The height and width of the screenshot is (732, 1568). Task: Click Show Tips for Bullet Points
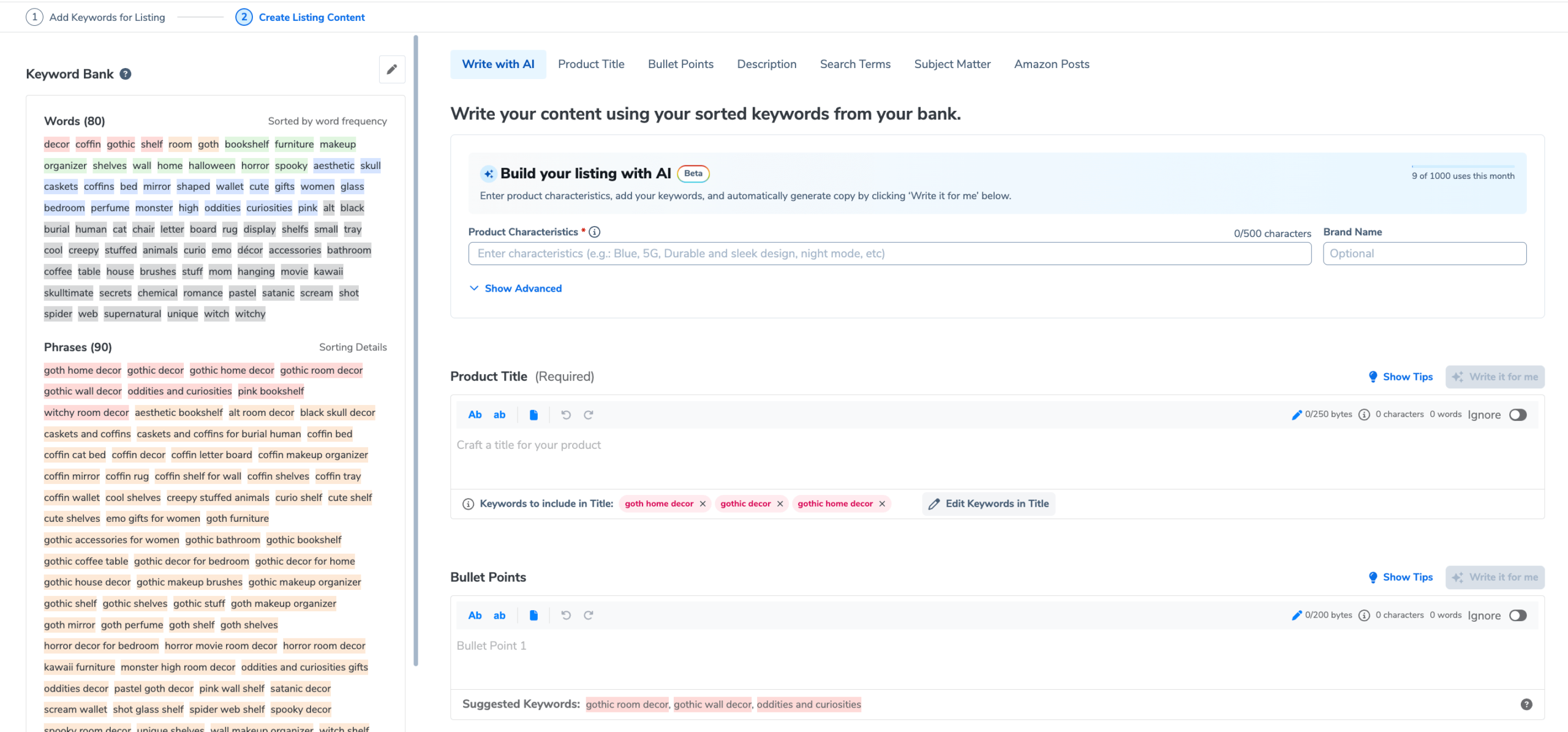point(1401,576)
